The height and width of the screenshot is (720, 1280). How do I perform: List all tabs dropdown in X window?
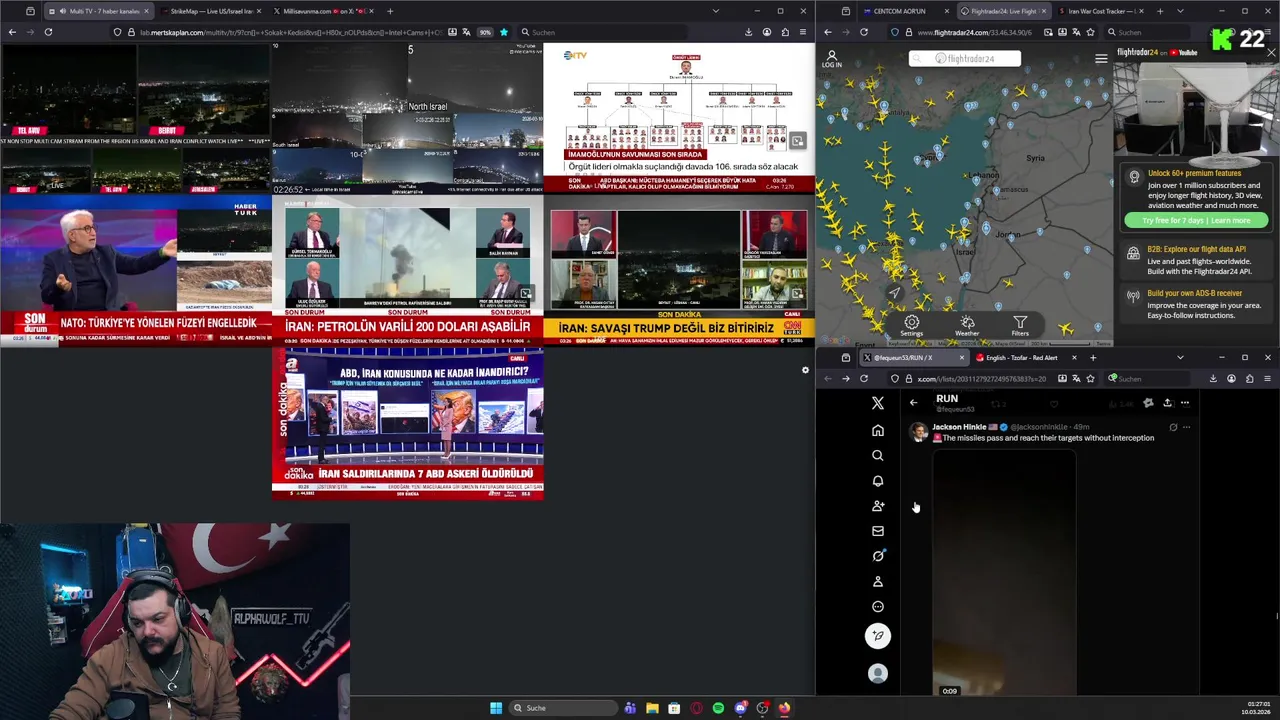tap(1180, 357)
